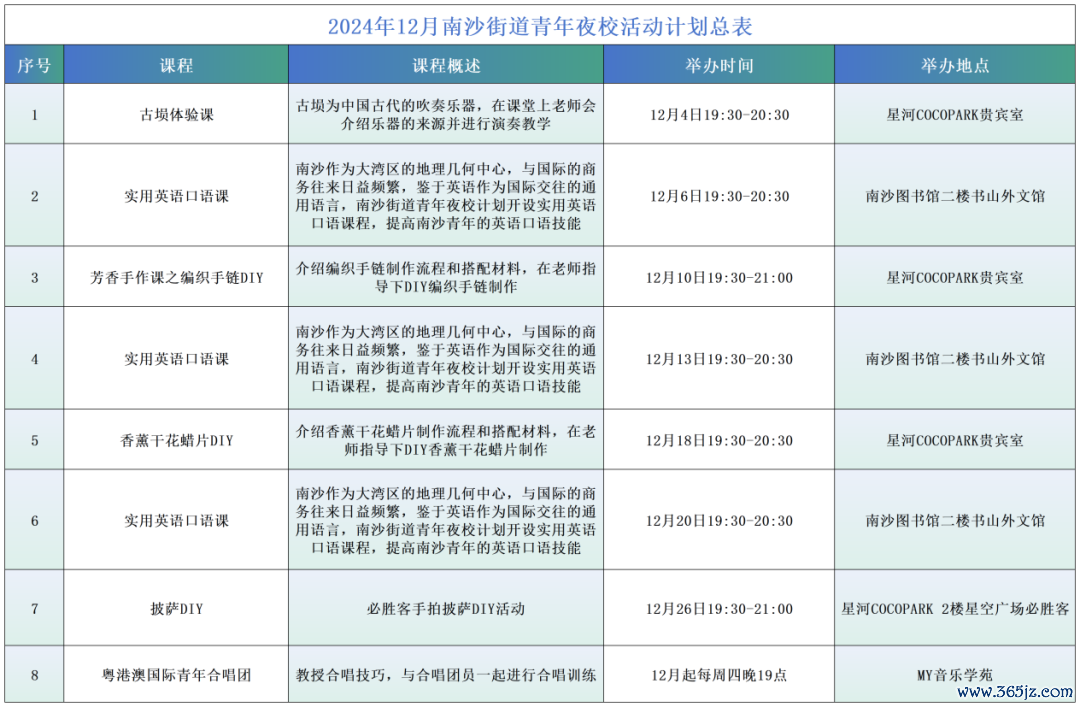Click the 编织手链 description in row 3

pyautogui.click(x=446, y=277)
